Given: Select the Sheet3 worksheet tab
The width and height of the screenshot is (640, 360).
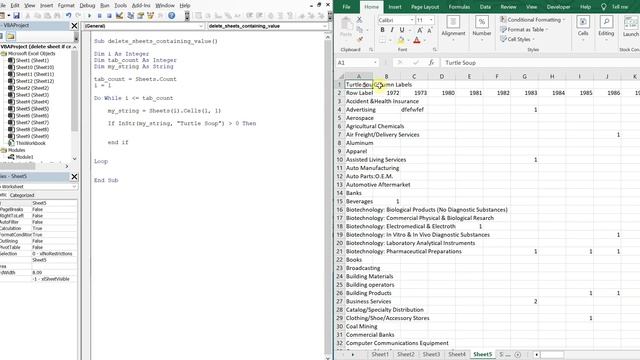Looking at the screenshot, I should tap(431, 354).
